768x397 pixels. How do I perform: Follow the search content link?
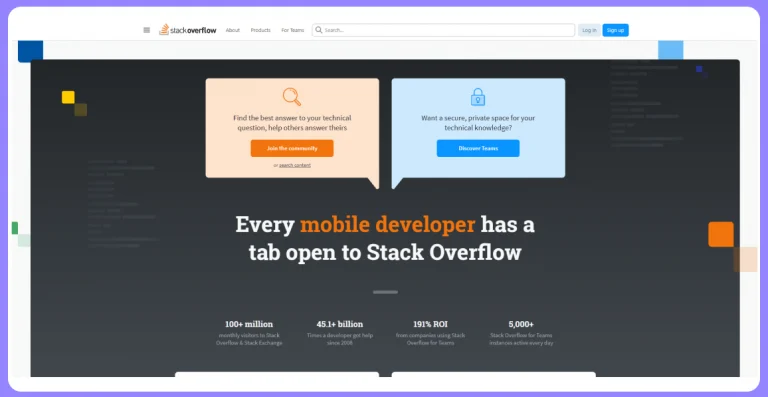coord(295,165)
